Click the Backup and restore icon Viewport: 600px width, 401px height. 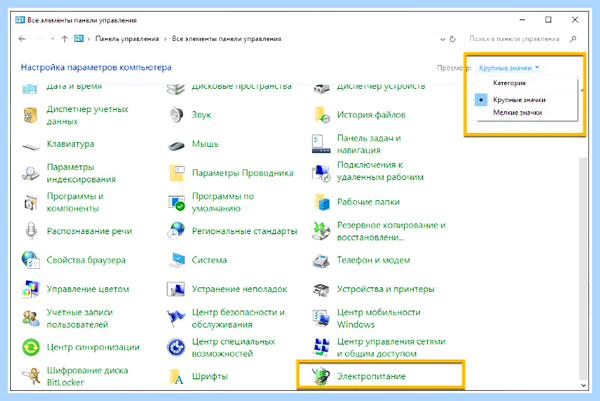point(321,231)
